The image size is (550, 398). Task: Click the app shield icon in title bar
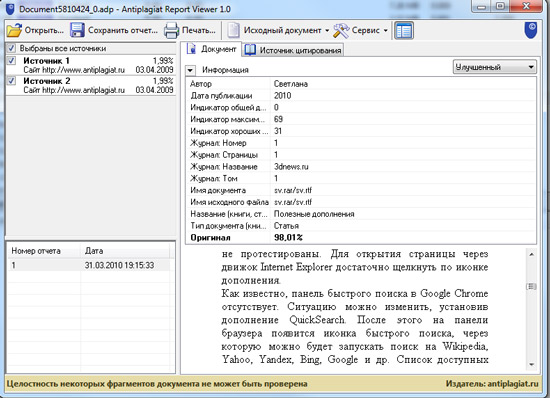point(10,9)
